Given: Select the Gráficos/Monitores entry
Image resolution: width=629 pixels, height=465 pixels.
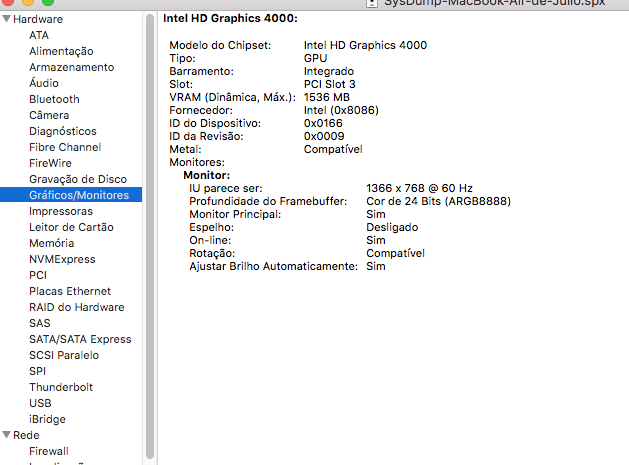Looking at the screenshot, I should tap(79, 195).
